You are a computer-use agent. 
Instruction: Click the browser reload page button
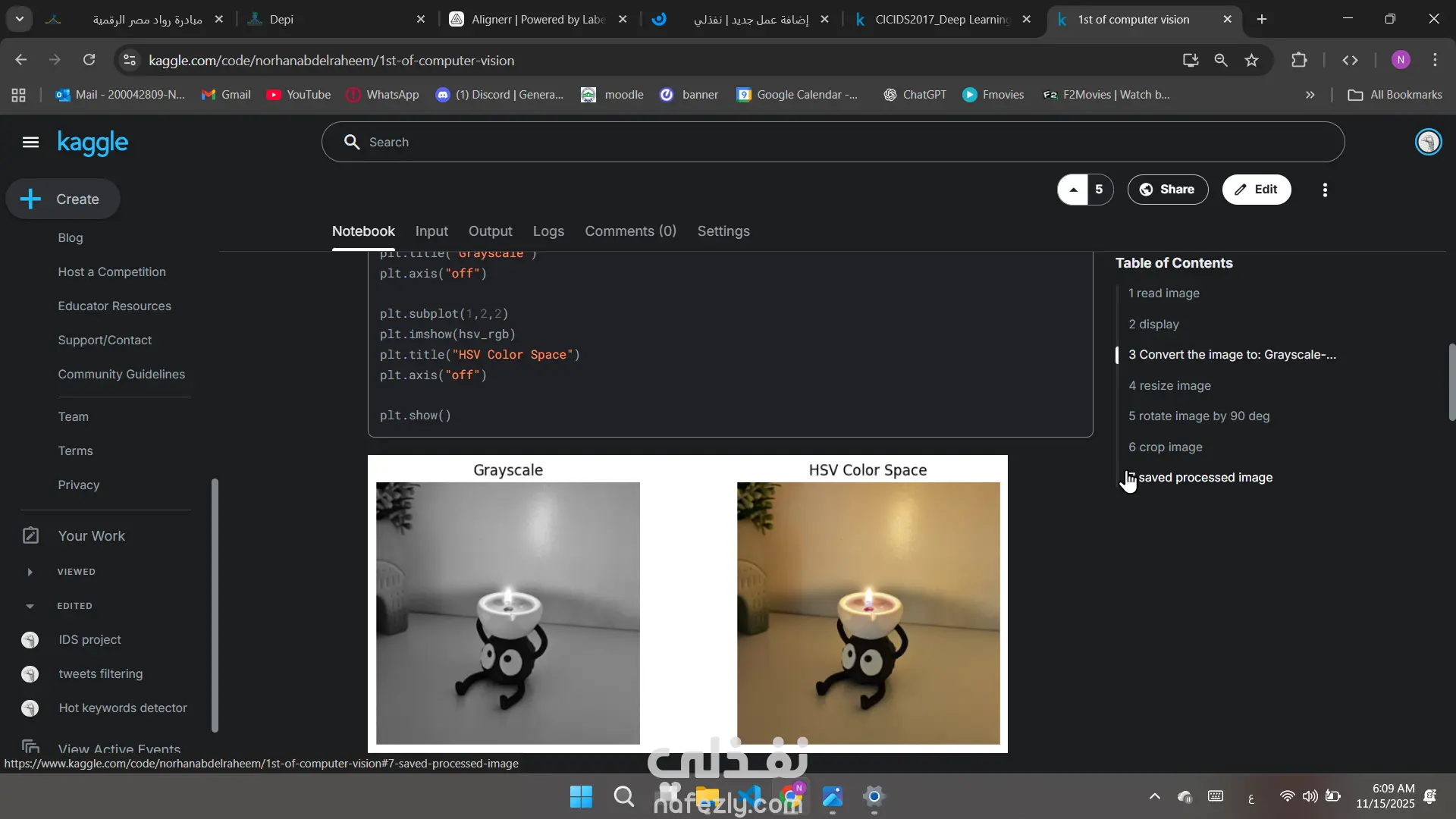pos(89,60)
